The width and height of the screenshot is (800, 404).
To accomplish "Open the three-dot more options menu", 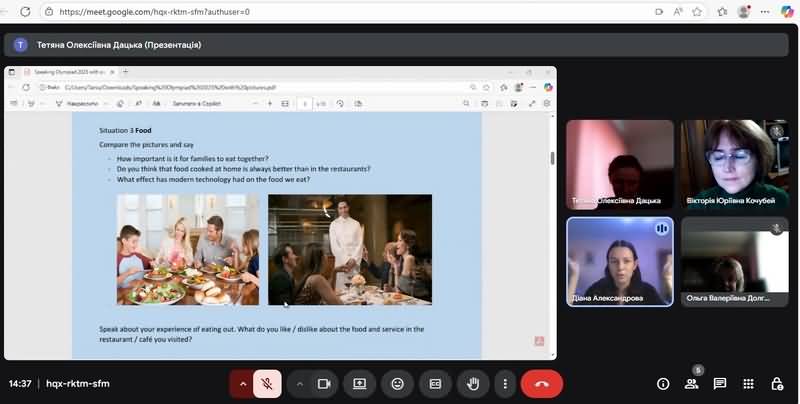I will (x=505, y=383).
